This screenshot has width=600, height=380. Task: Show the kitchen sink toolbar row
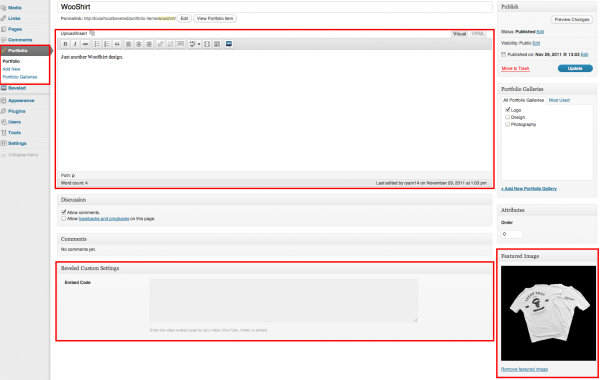[x=217, y=44]
